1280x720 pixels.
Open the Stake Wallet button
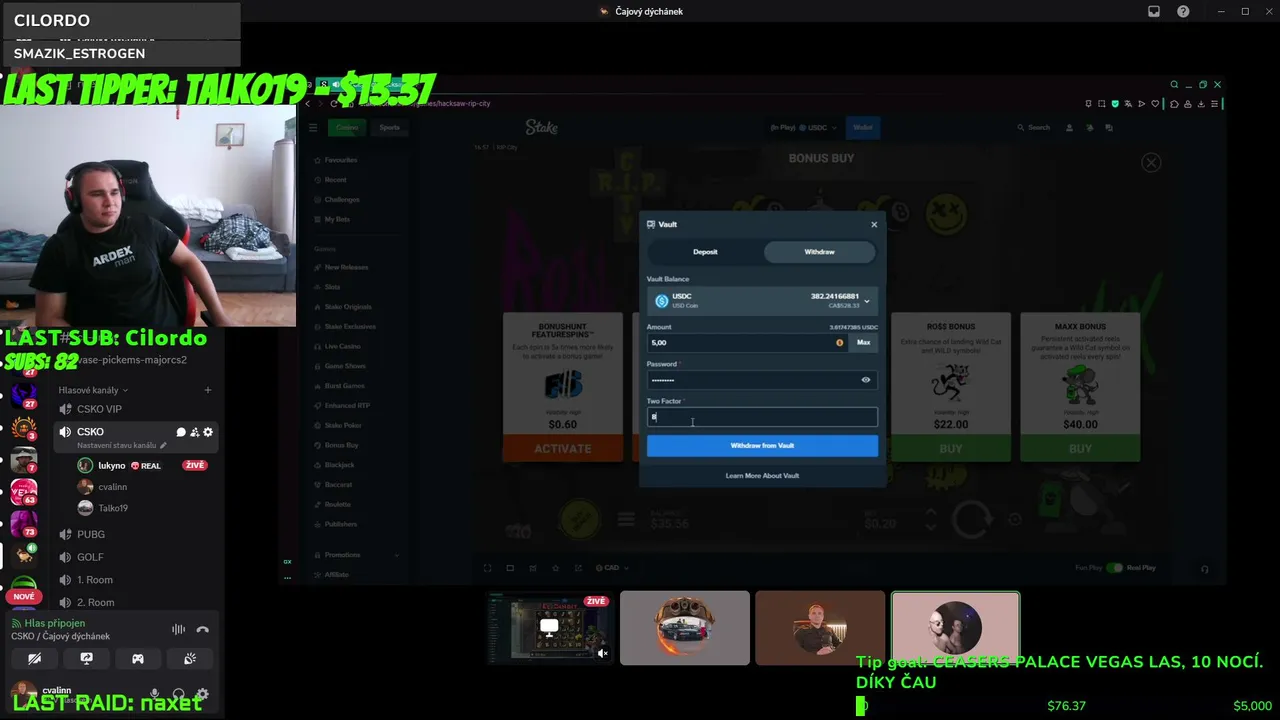[x=862, y=127]
